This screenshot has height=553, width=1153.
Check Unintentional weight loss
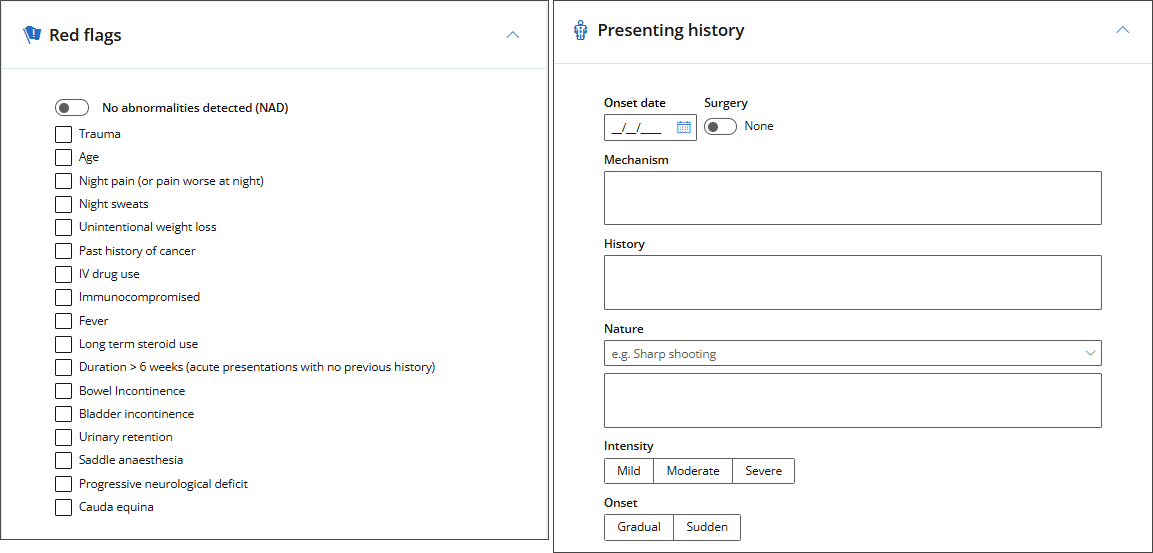(x=63, y=227)
